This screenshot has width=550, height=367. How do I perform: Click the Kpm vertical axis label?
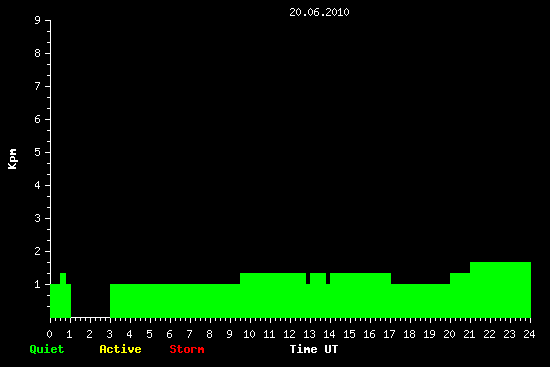click(12, 159)
